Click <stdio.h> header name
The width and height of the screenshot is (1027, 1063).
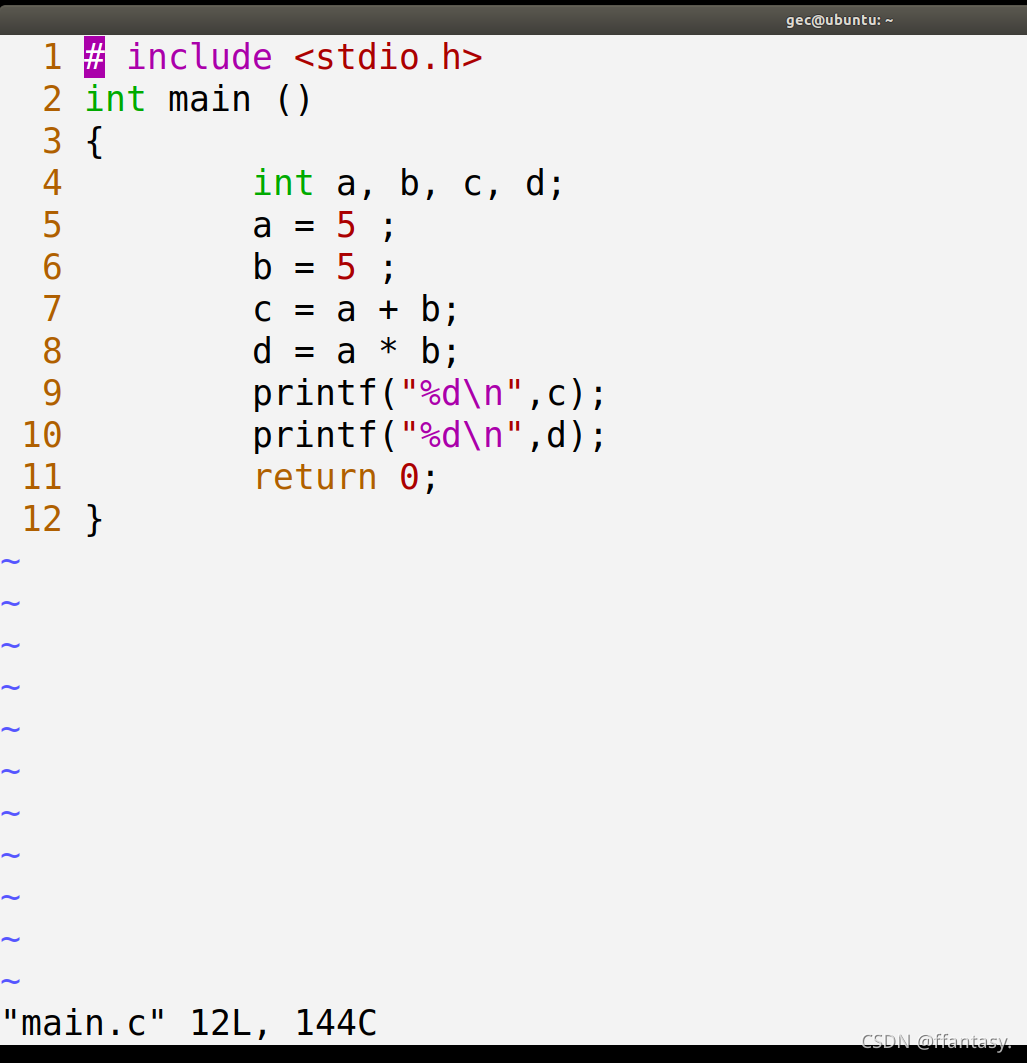(388, 57)
